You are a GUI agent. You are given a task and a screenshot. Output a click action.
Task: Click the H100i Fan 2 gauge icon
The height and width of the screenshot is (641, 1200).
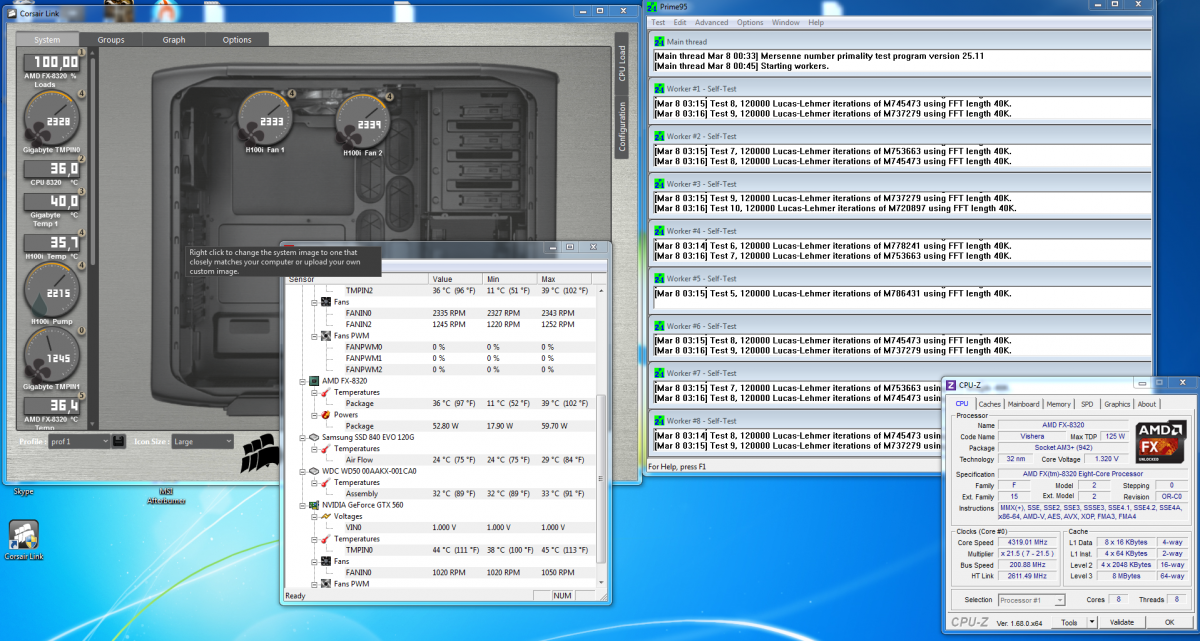coord(364,121)
